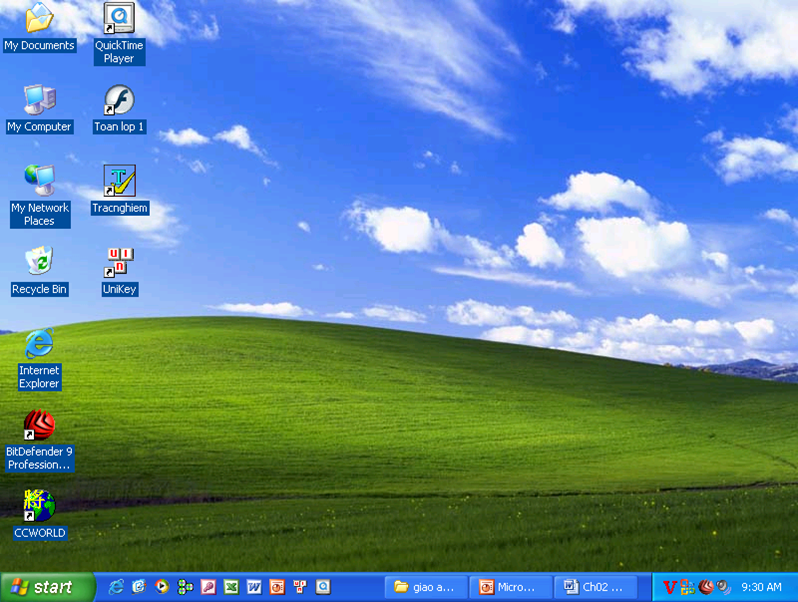
Task: Switch to the 'Micro...' PowerPoint taskbar button
Action: [510, 587]
